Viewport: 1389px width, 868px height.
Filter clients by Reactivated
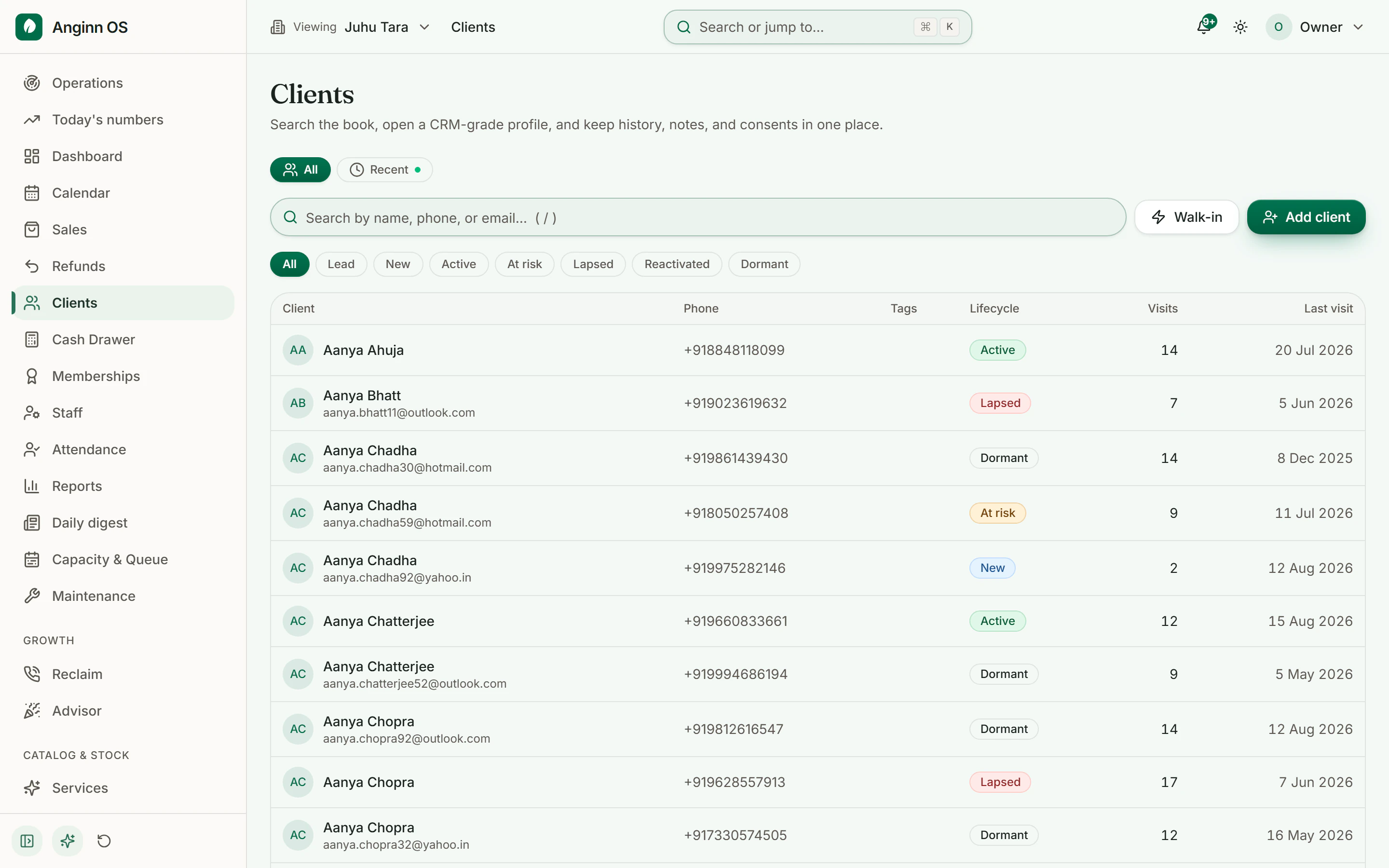677,264
